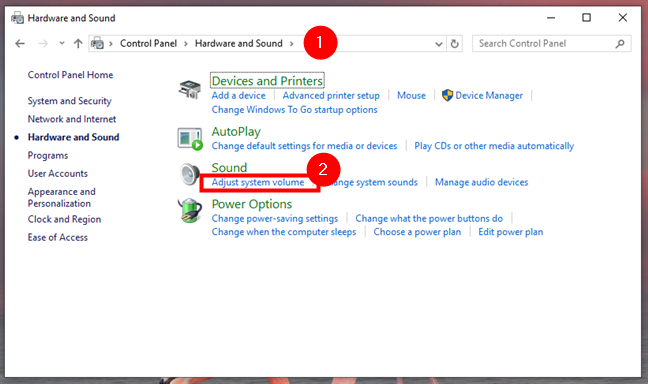Open Network and Internet category
The height and width of the screenshot is (384, 648).
[x=72, y=119]
